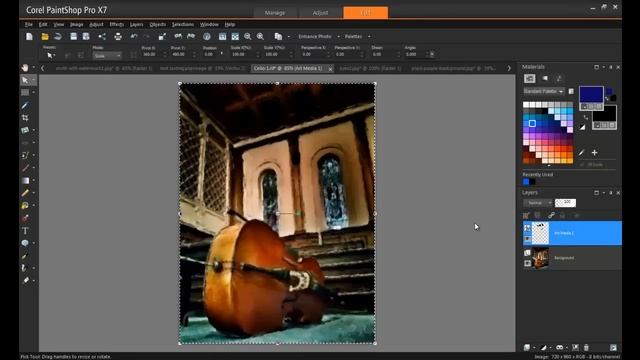Viewport: 640px width, 360px height.
Task: Open the Selections menu
Action: pos(182,24)
